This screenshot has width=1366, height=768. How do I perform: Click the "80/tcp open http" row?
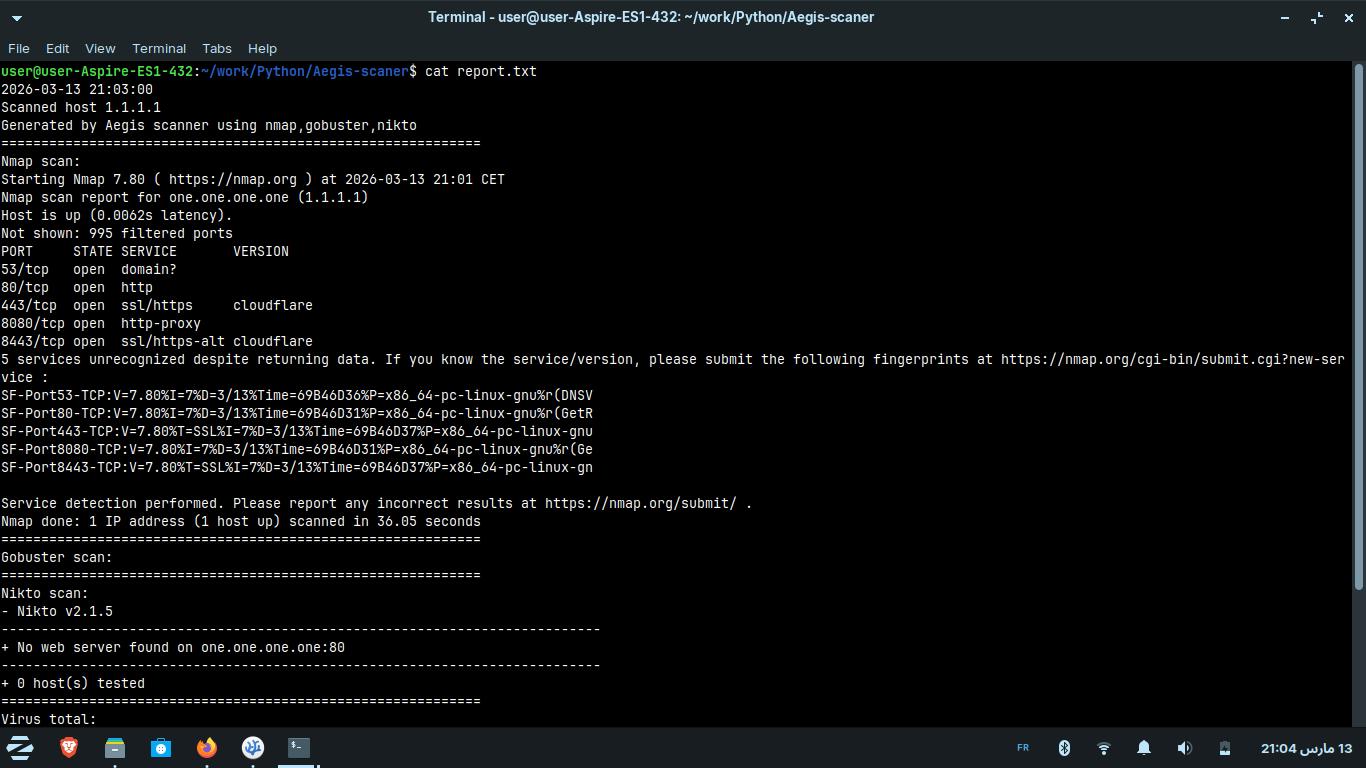[x=77, y=287]
